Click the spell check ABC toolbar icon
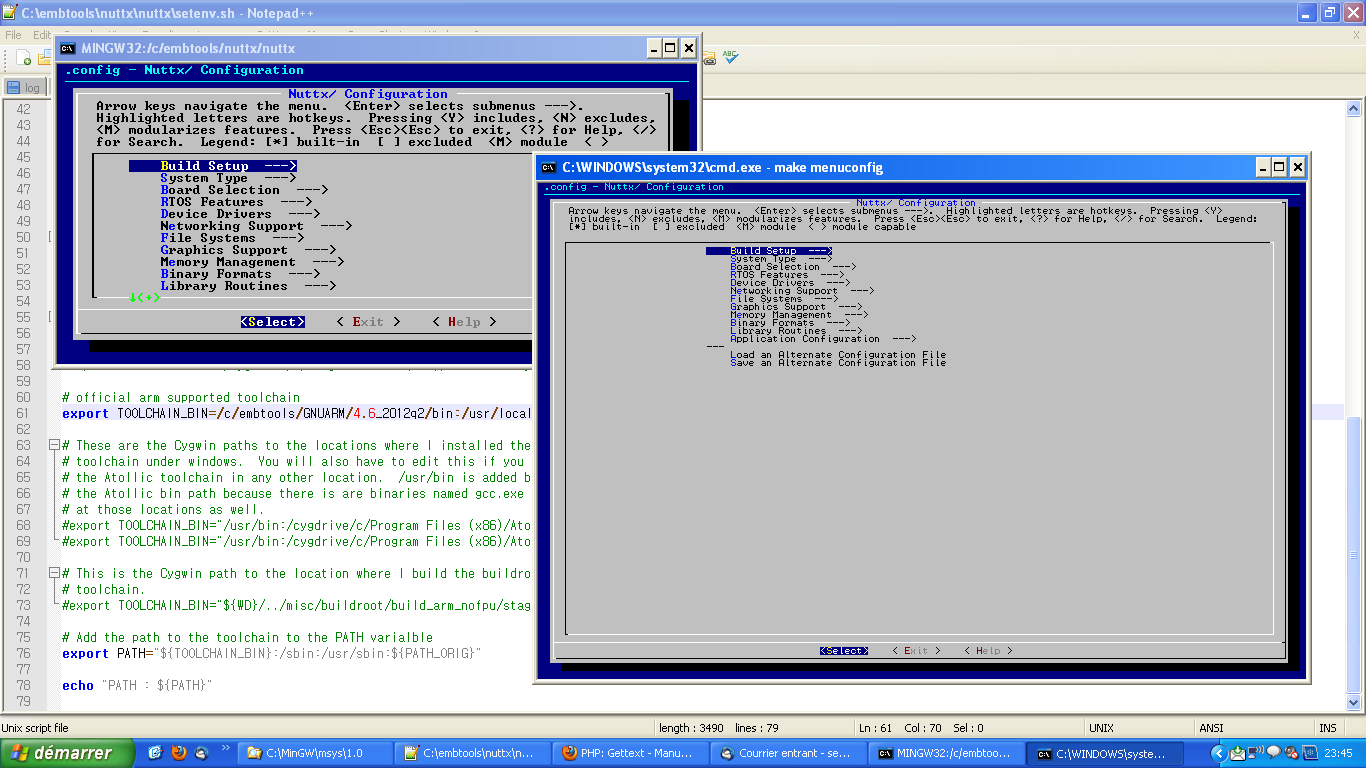Screen dimensions: 1366x768 click(731, 58)
